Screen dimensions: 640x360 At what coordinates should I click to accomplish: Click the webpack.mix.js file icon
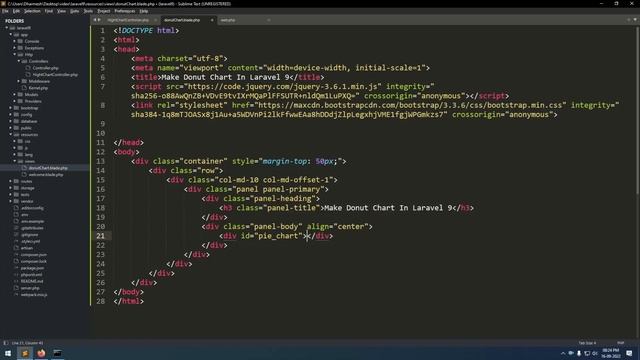click(x=16, y=294)
